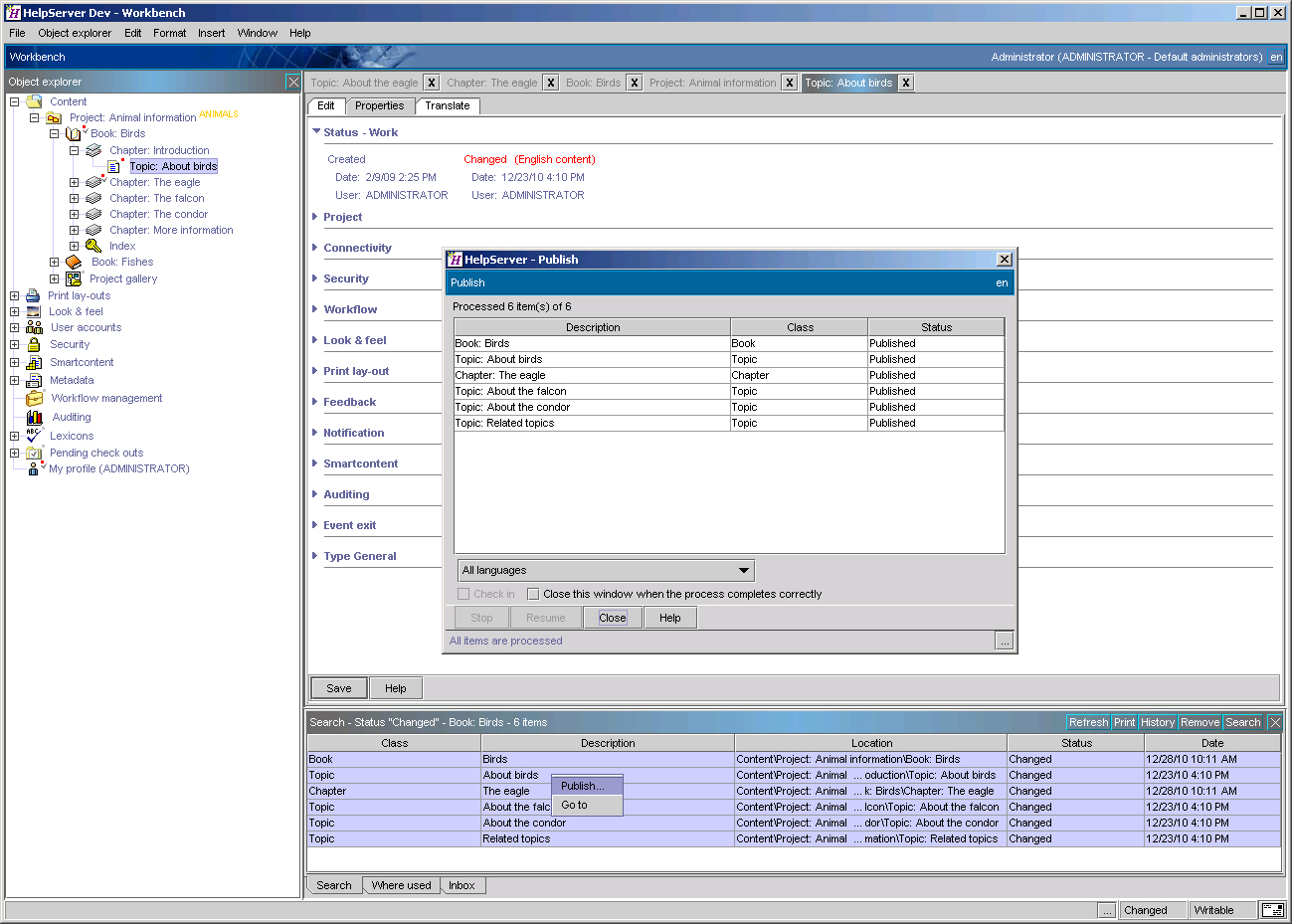This screenshot has height=924, width=1292.
Task: Click the User accounts people icon
Action: pyautogui.click(x=34, y=327)
